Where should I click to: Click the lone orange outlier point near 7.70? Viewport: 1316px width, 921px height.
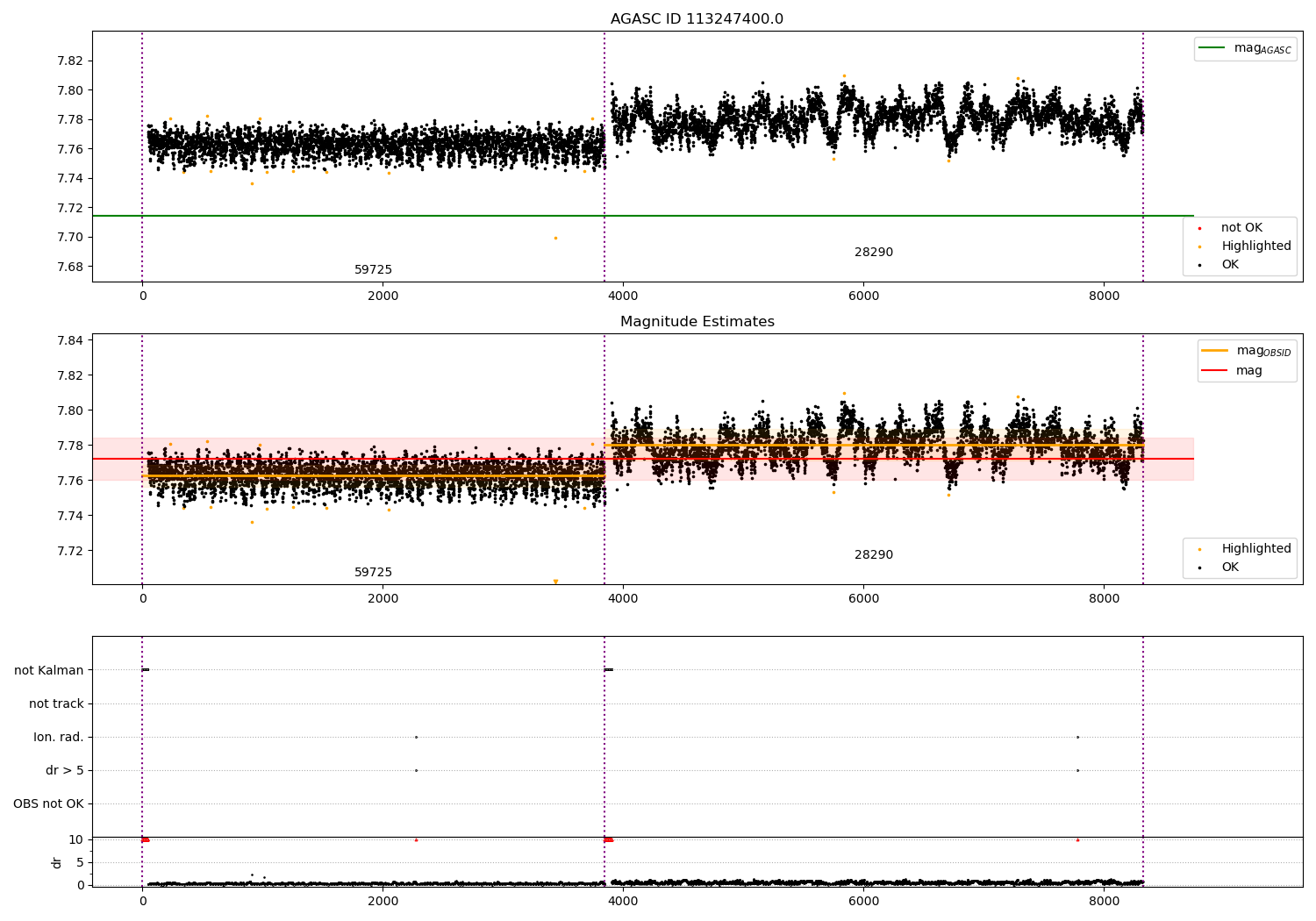point(555,238)
